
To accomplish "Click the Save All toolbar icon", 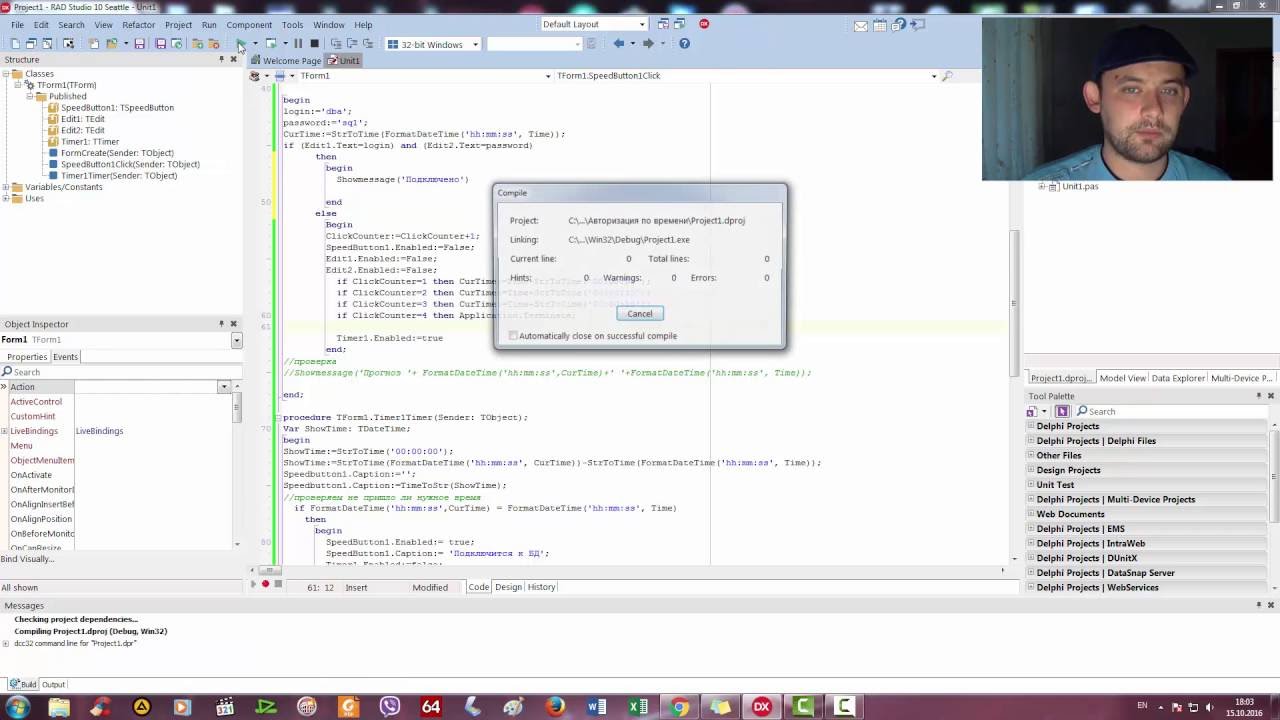I will click(160, 43).
